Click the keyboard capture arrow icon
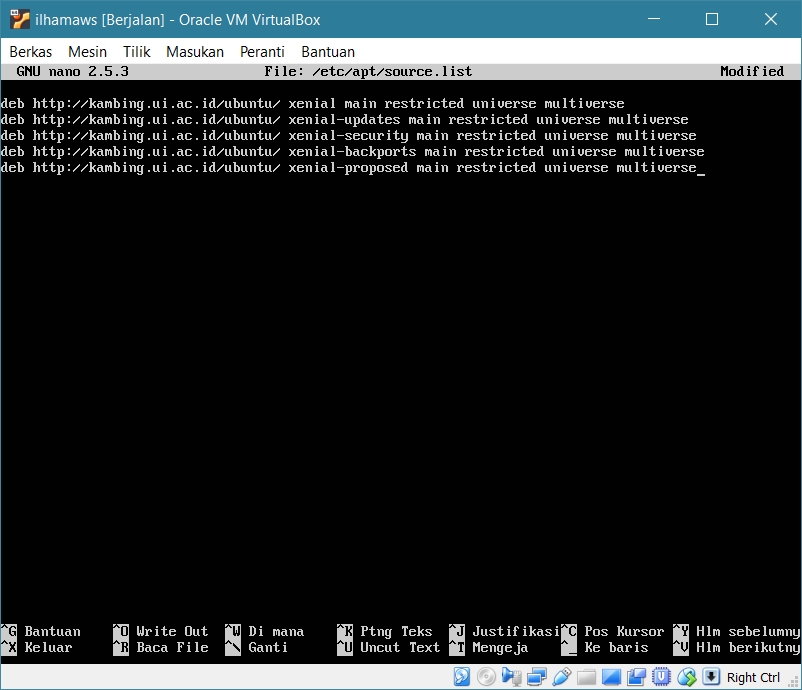This screenshot has height=690, width=802. [x=711, y=677]
